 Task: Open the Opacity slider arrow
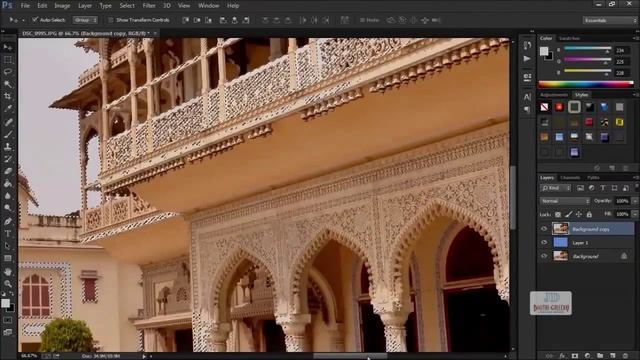pyautogui.click(x=635, y=201)
